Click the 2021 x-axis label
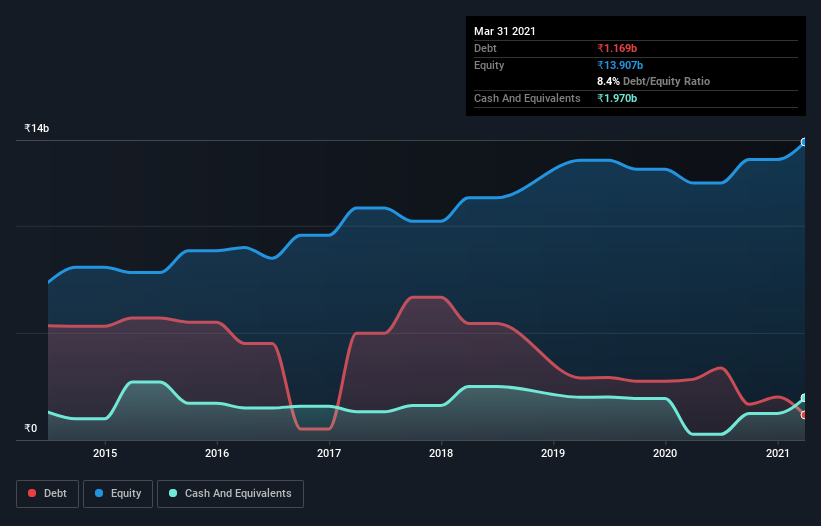This screenshot has width=821, height=526. 778,453
